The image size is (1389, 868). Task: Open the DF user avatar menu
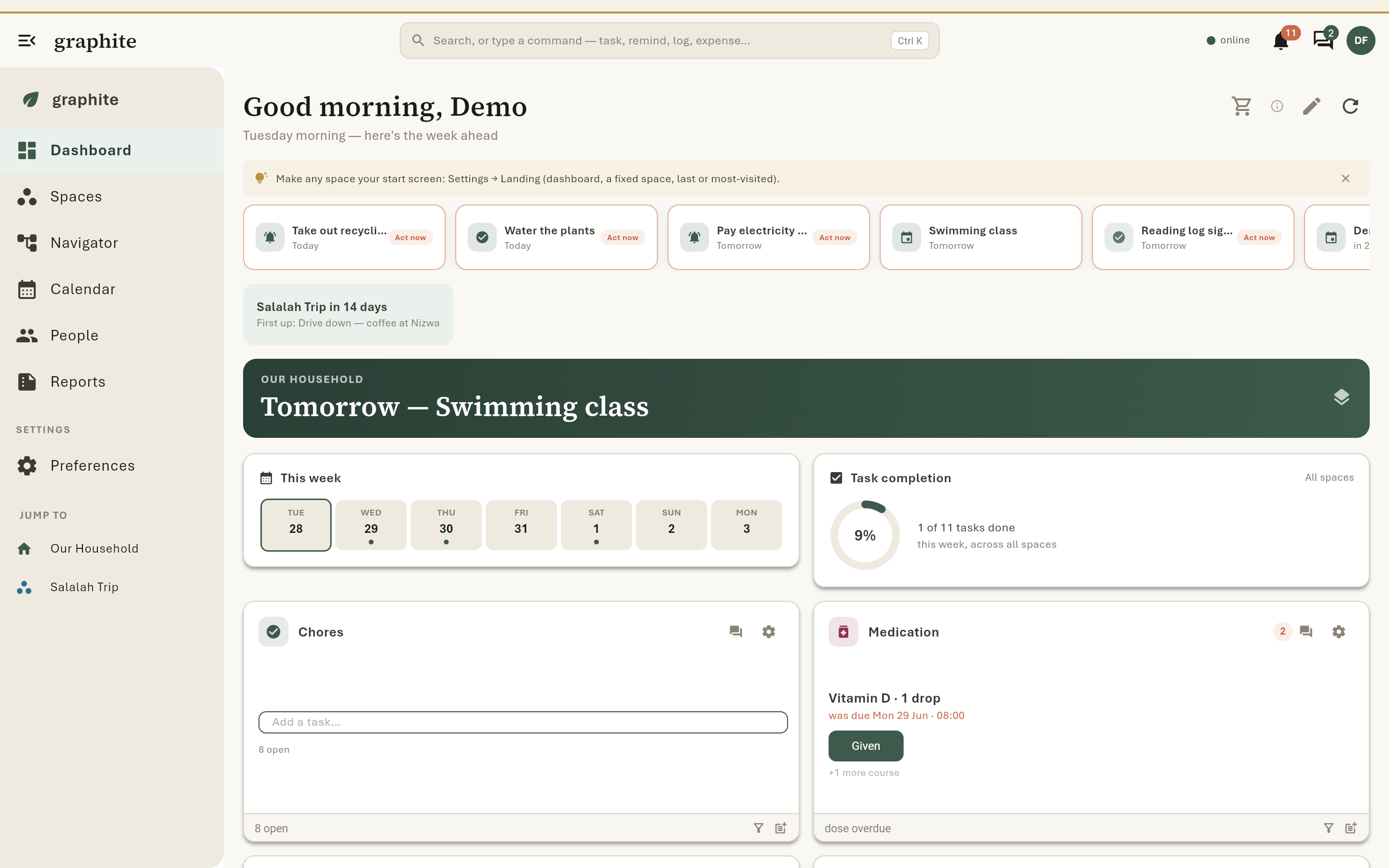[1360, 40]
